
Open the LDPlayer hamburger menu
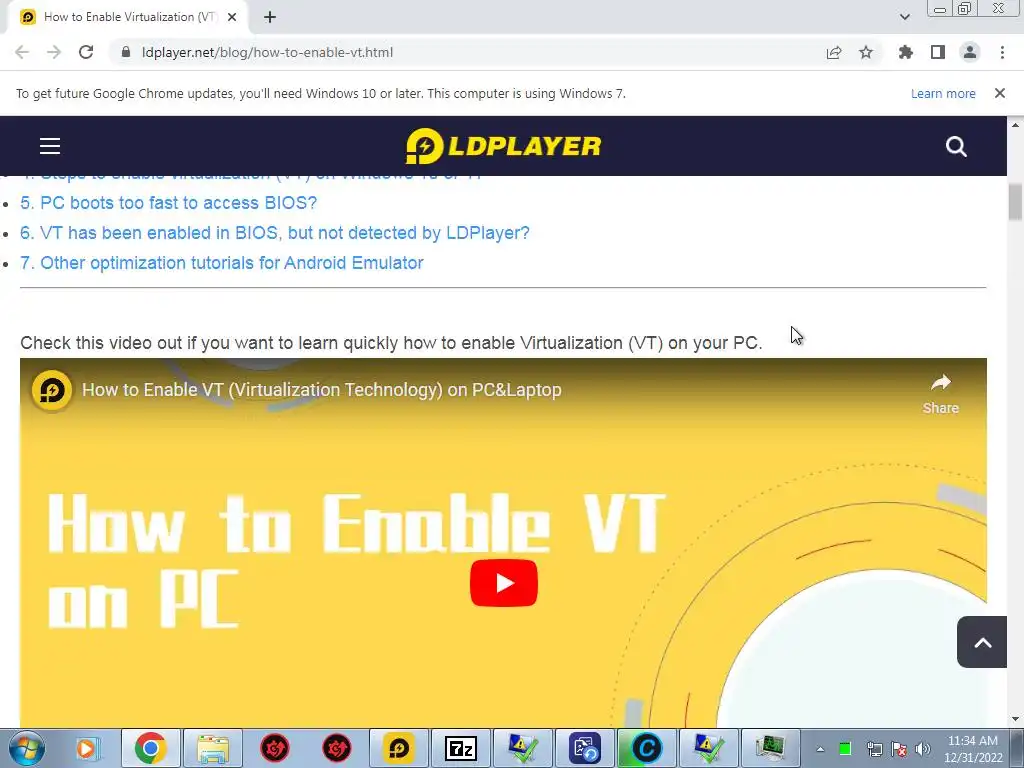pos(50,146)
